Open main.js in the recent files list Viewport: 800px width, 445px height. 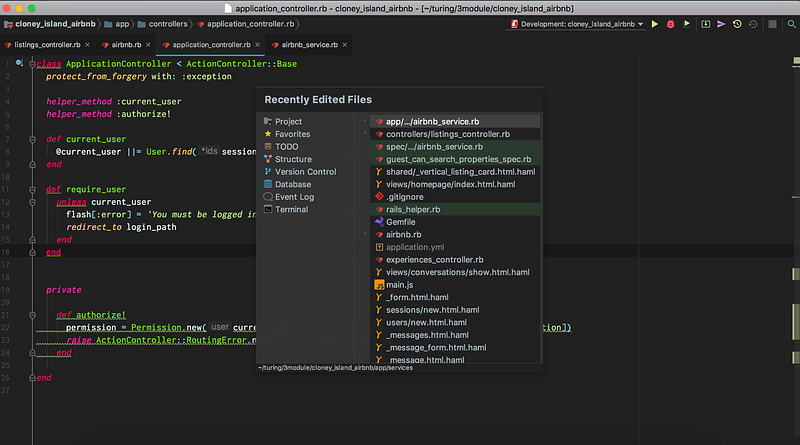tap(400, 285)
